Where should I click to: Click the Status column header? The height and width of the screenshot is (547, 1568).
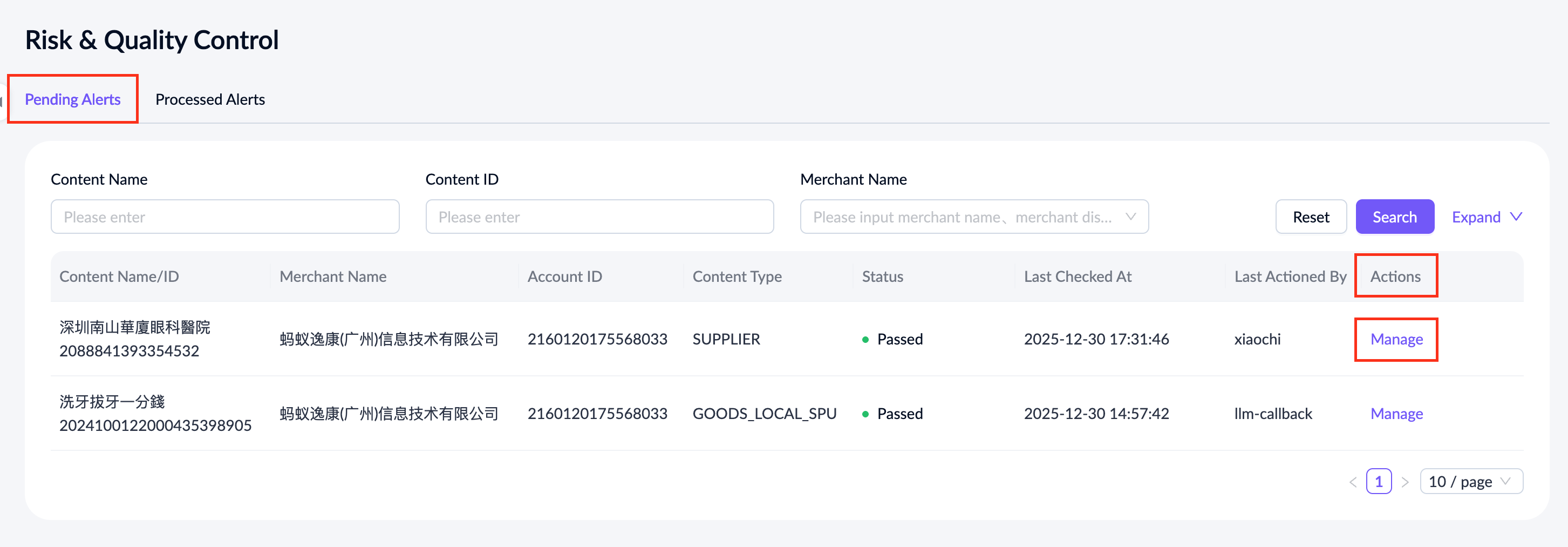coord(882,276)
